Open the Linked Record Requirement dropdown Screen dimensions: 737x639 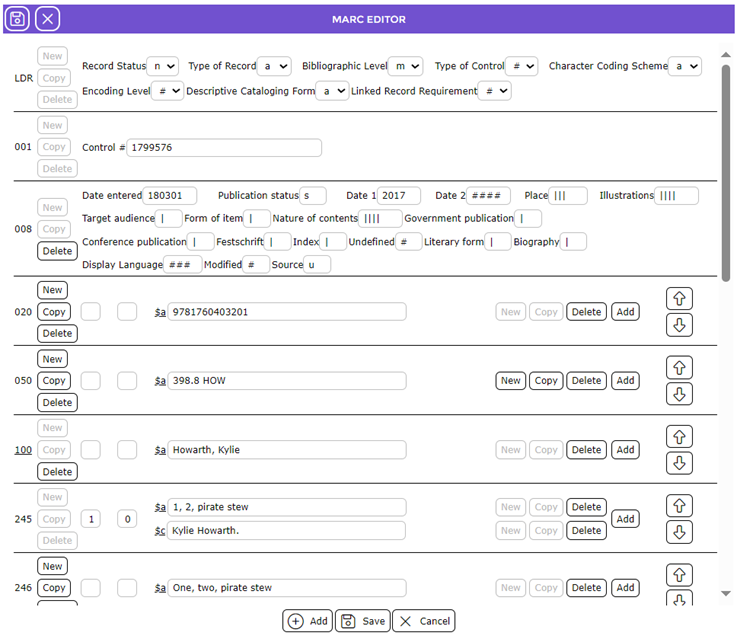click(495, 91)
